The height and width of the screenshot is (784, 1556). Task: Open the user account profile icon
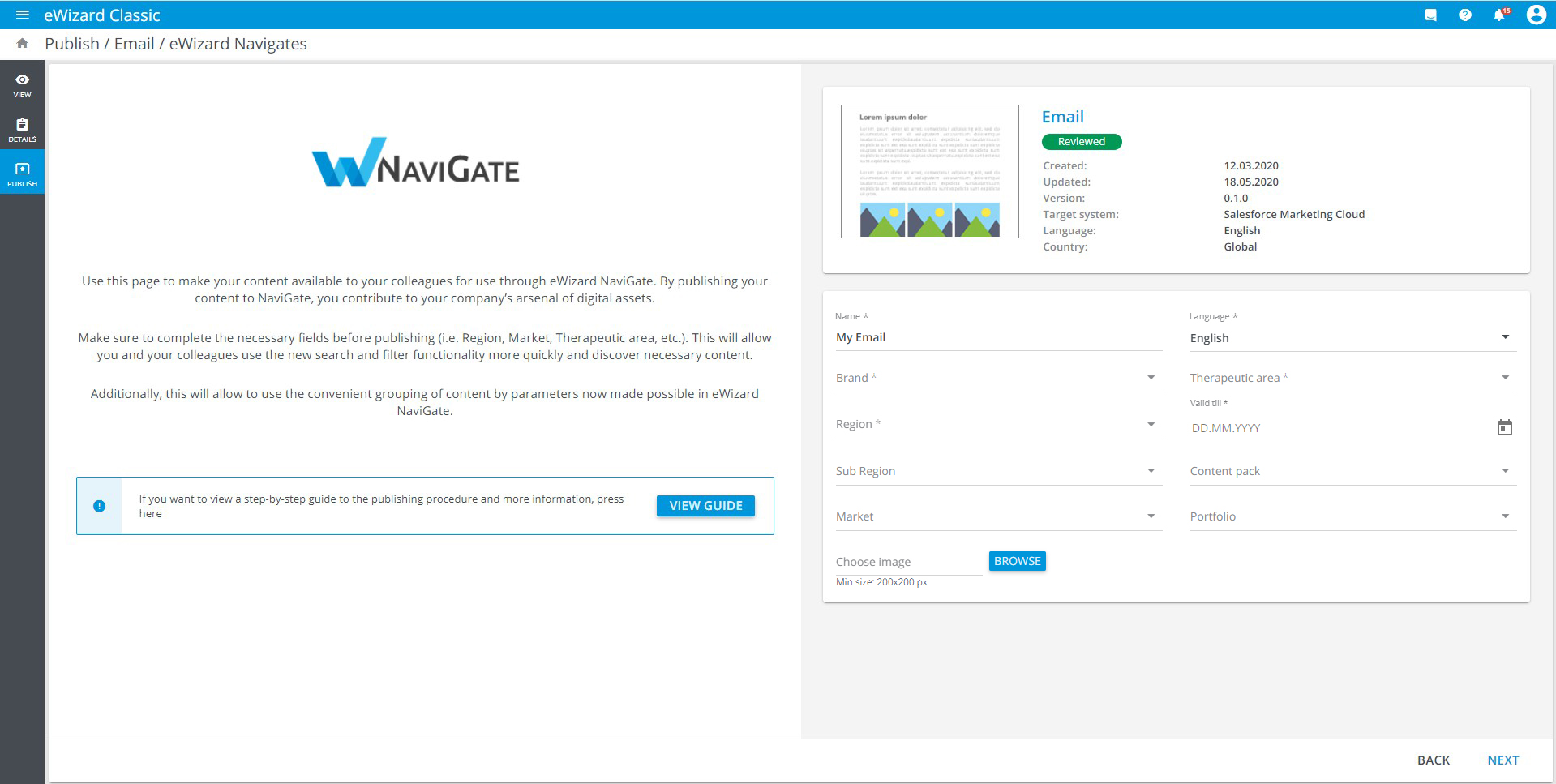pyautogui.click(x=1536, y=15)
